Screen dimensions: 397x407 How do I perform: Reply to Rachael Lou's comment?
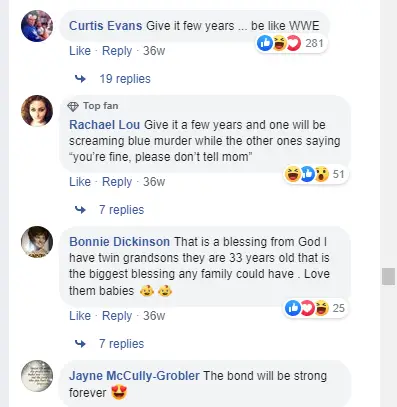click(117, 182)
